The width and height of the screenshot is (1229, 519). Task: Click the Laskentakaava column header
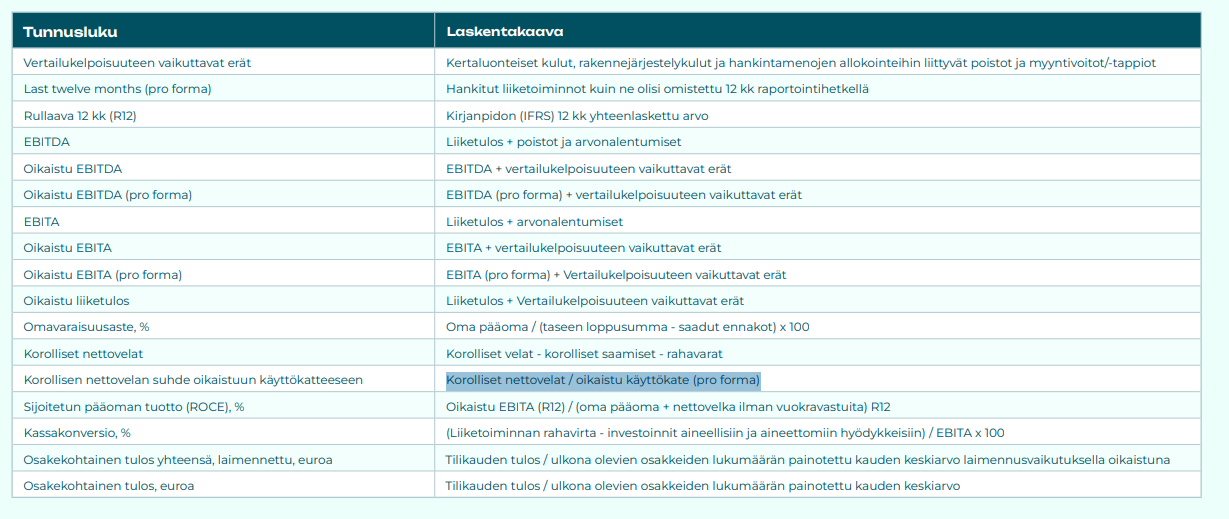pos(504,32)
